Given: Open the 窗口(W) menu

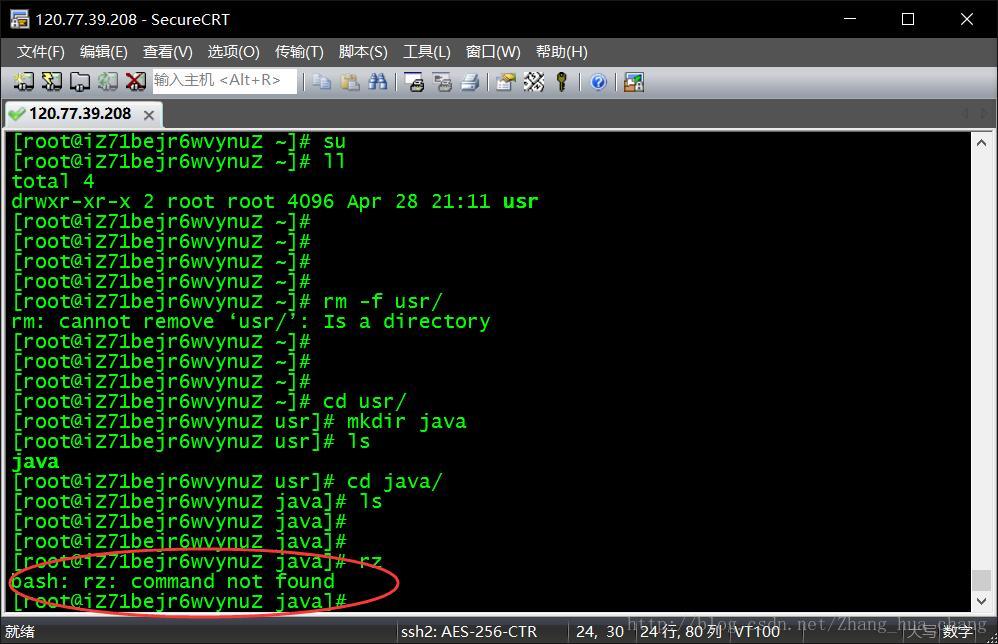Looking at the screenshot, I should (493, 52).
